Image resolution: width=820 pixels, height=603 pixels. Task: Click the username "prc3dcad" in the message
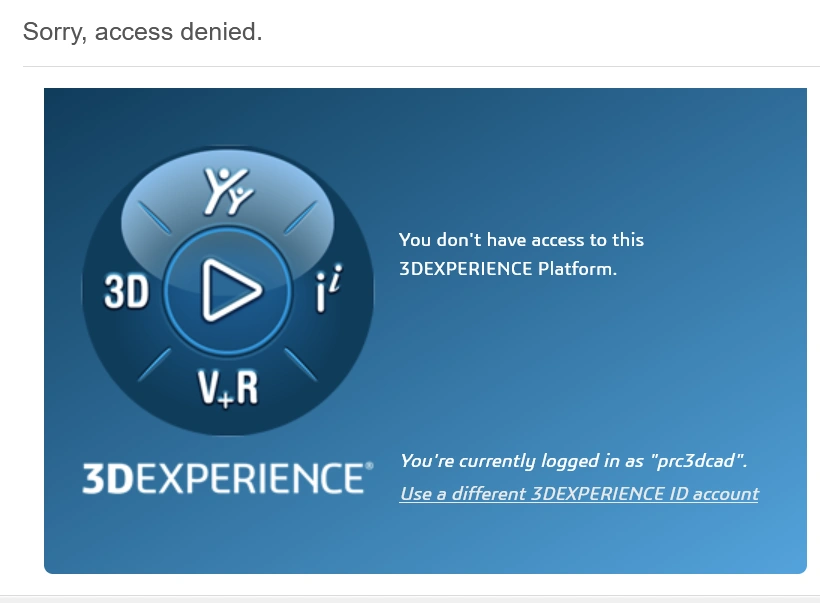(697, 461)
